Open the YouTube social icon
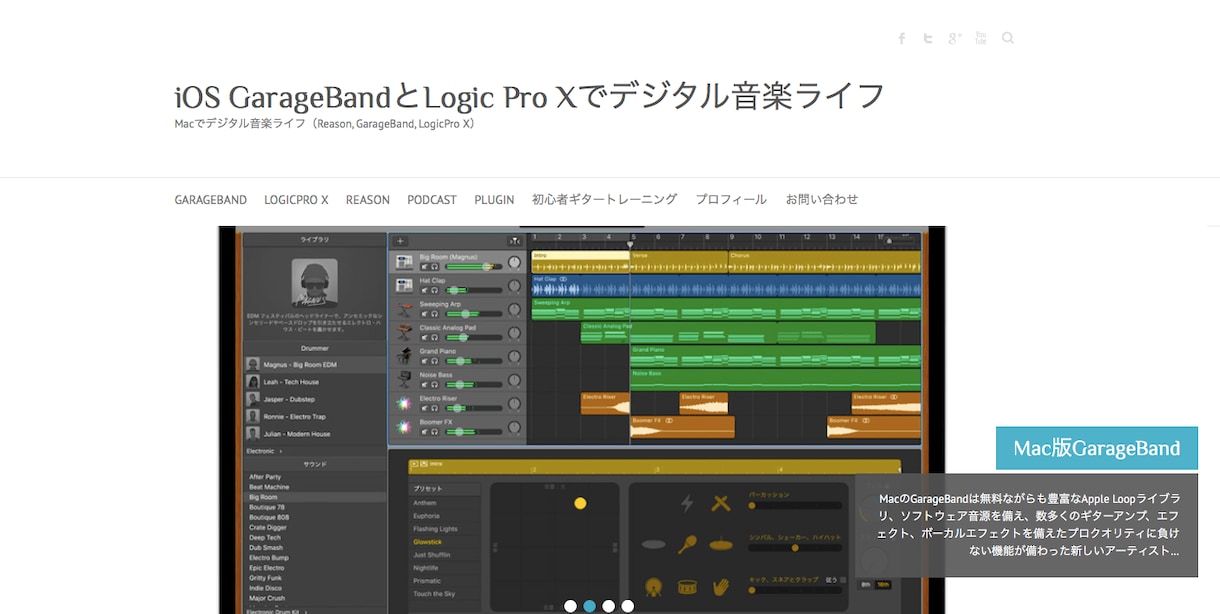This screenshot has width=1220, height=614. point(981,38)
